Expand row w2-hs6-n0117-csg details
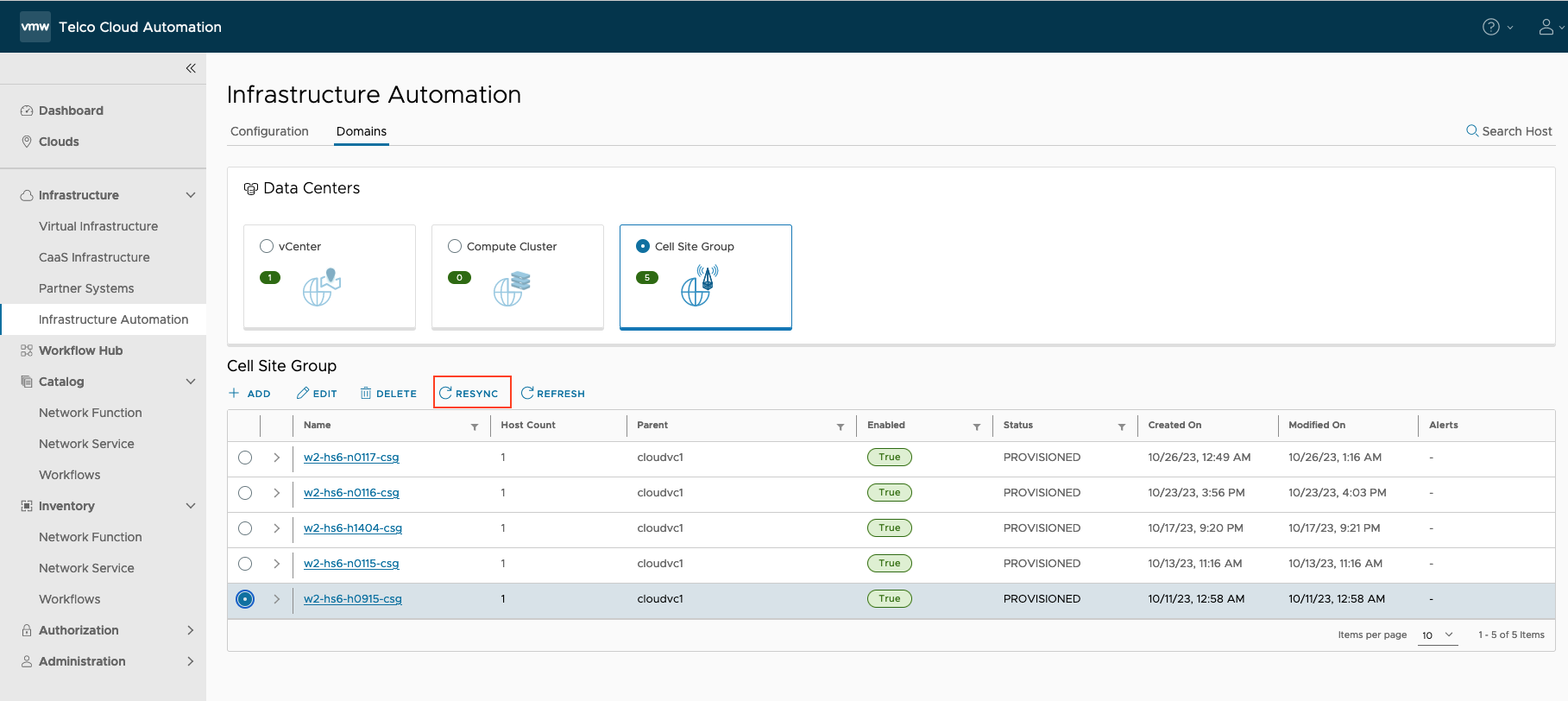This screenshot has height=701, width=1568. tap(277, 458)
